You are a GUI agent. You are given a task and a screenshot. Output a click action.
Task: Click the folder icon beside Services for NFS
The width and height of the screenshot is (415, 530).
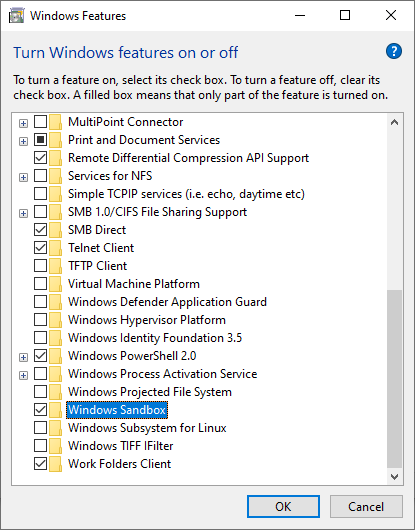click(x=55, y=176)
